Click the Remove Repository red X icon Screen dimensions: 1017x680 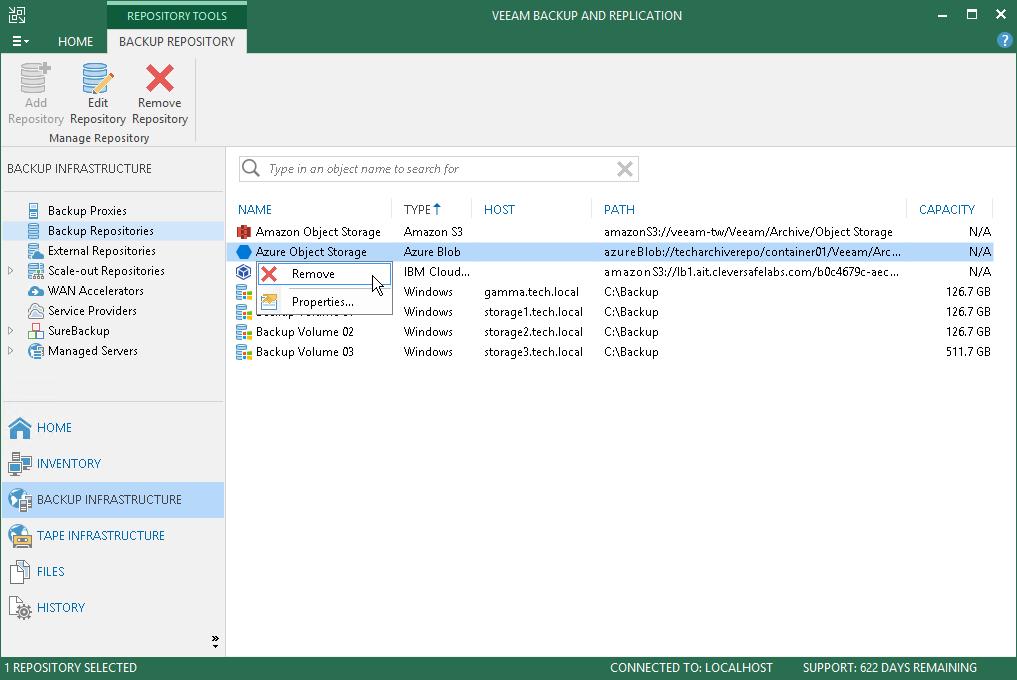coord(160,78)
